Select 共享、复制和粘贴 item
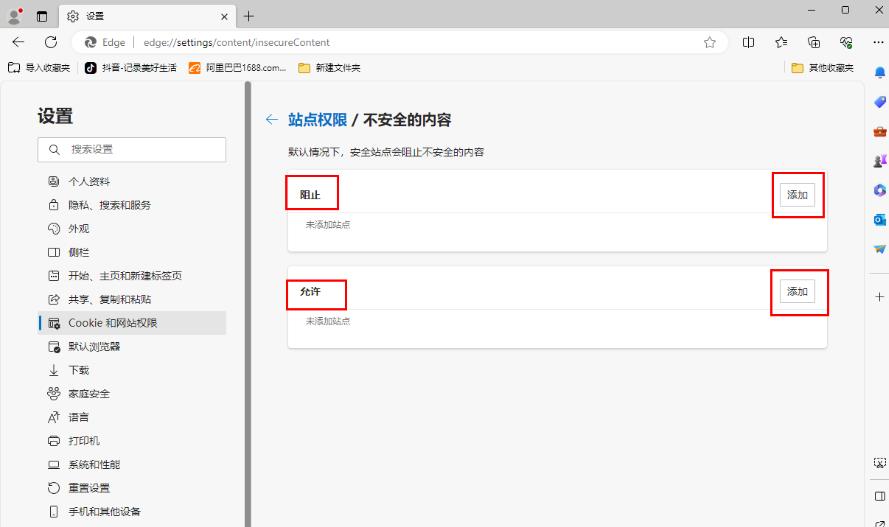Screen dimensions: 889x527 click(132, 299)
